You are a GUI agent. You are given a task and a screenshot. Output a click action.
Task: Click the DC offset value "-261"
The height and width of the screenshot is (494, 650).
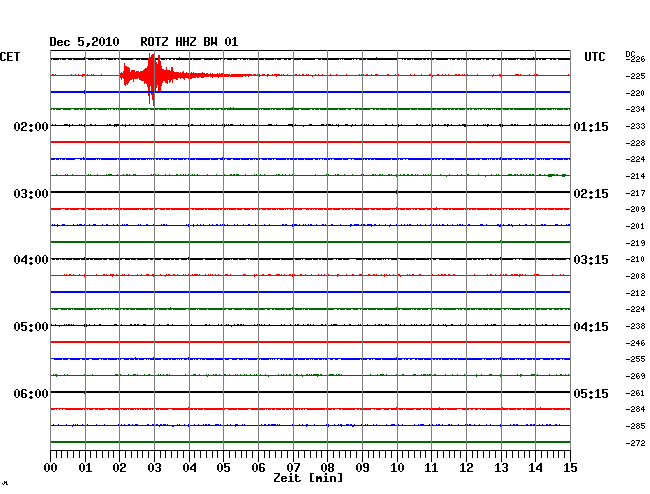[x=635, y=394]
